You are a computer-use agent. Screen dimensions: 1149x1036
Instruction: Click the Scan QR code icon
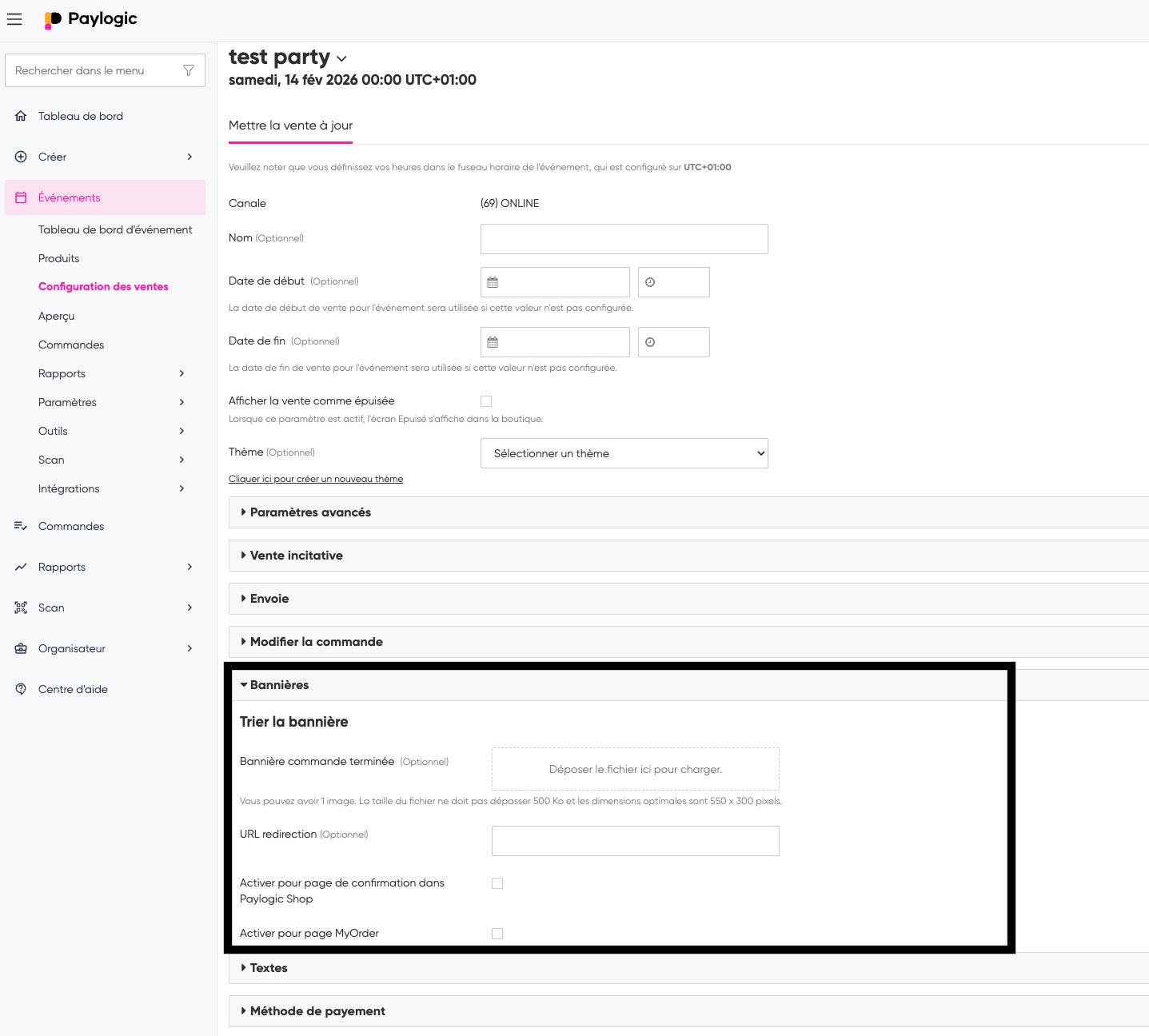21,608
